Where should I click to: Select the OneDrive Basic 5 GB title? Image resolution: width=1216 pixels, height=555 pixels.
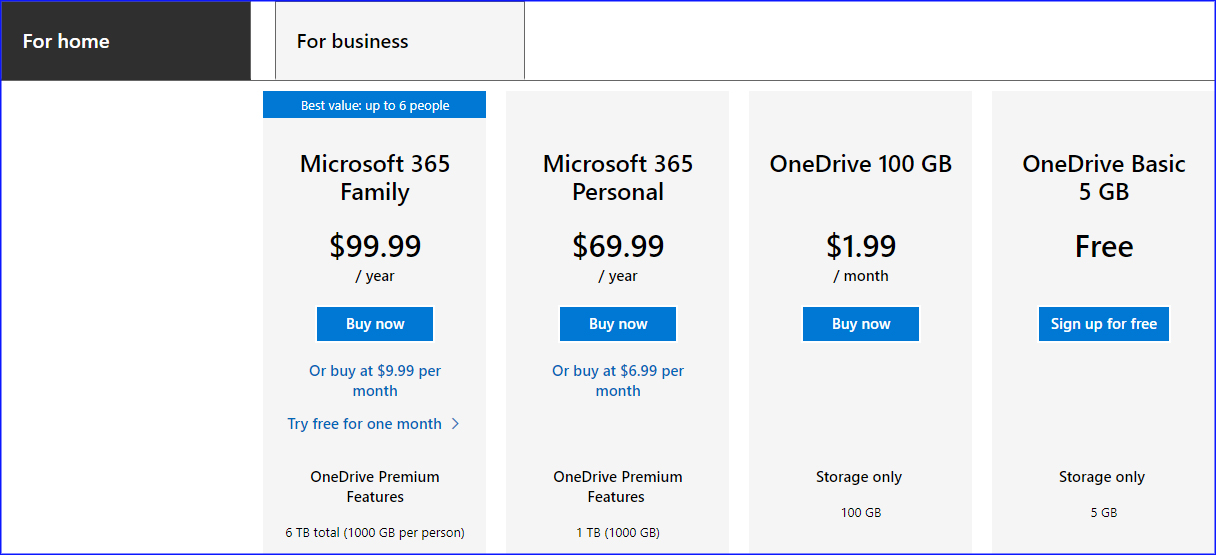pyautogui.click(x=1104, y=178)
